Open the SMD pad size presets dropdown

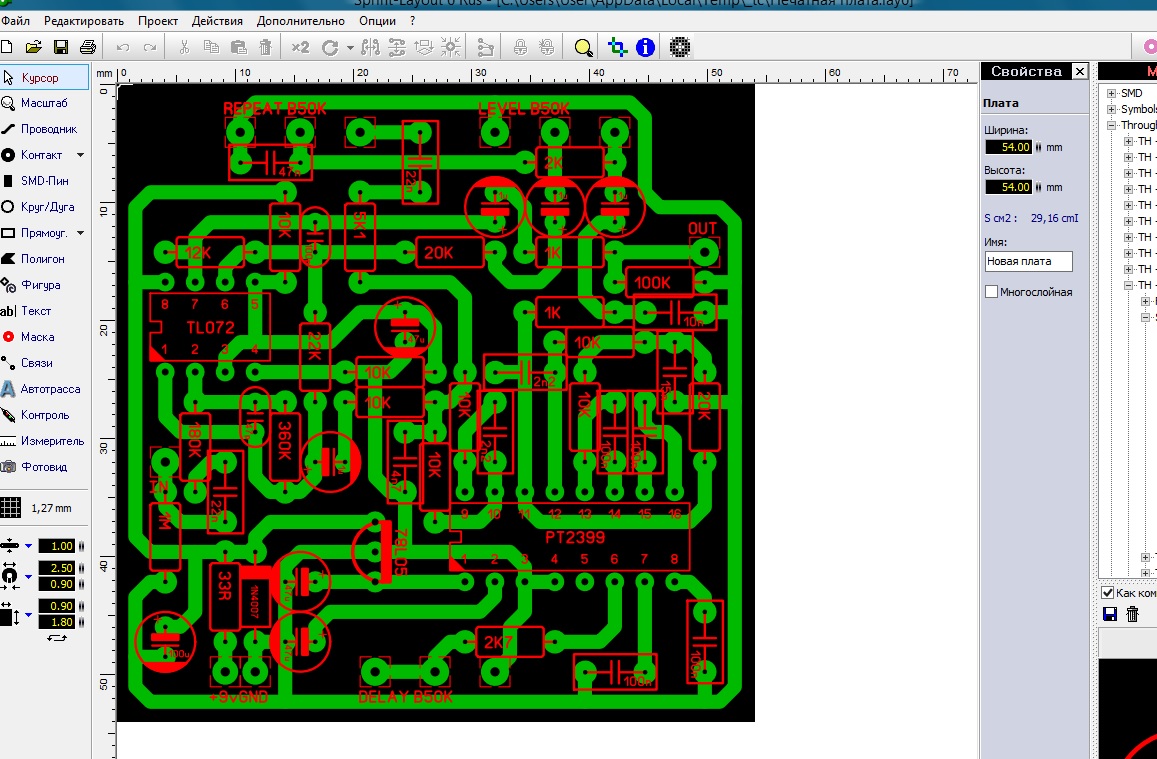28,614
